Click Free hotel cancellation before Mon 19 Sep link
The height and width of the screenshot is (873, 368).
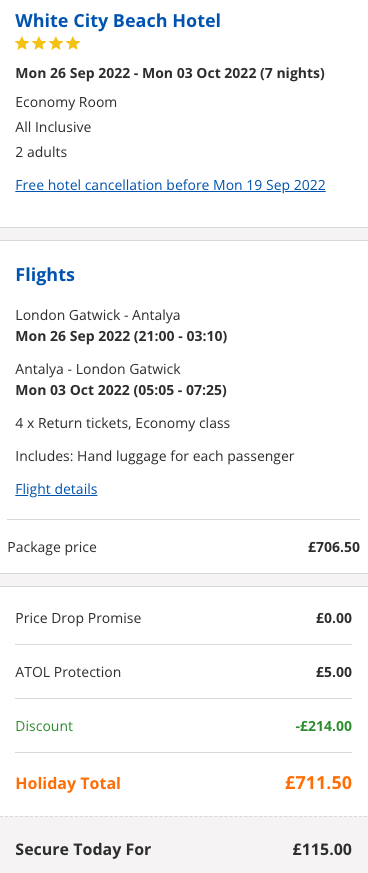tap(170, 185)
